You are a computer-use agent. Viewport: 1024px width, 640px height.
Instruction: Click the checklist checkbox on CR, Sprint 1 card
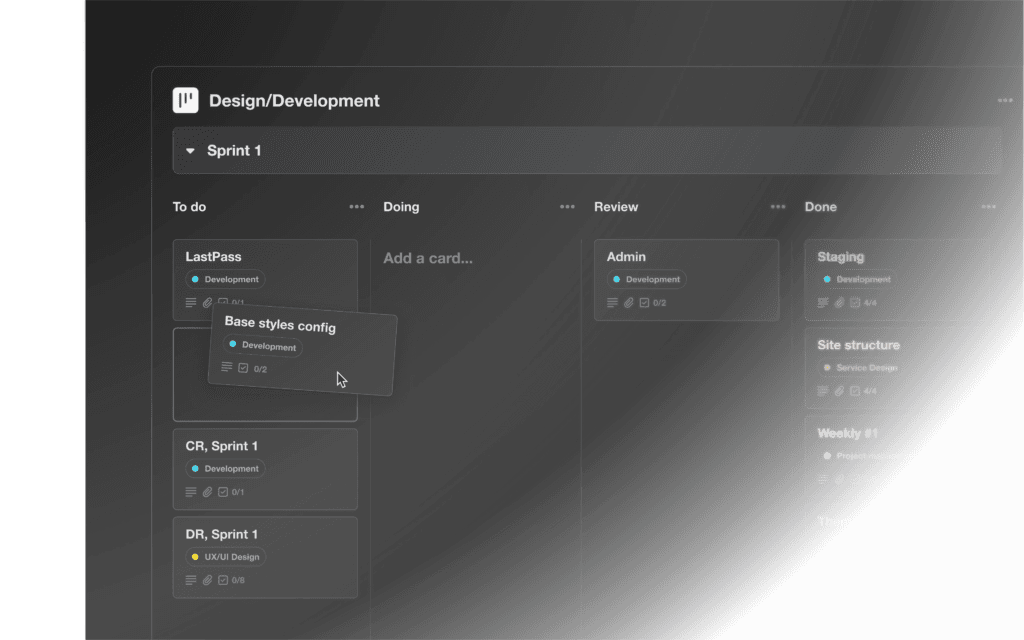tap(223, 492)
